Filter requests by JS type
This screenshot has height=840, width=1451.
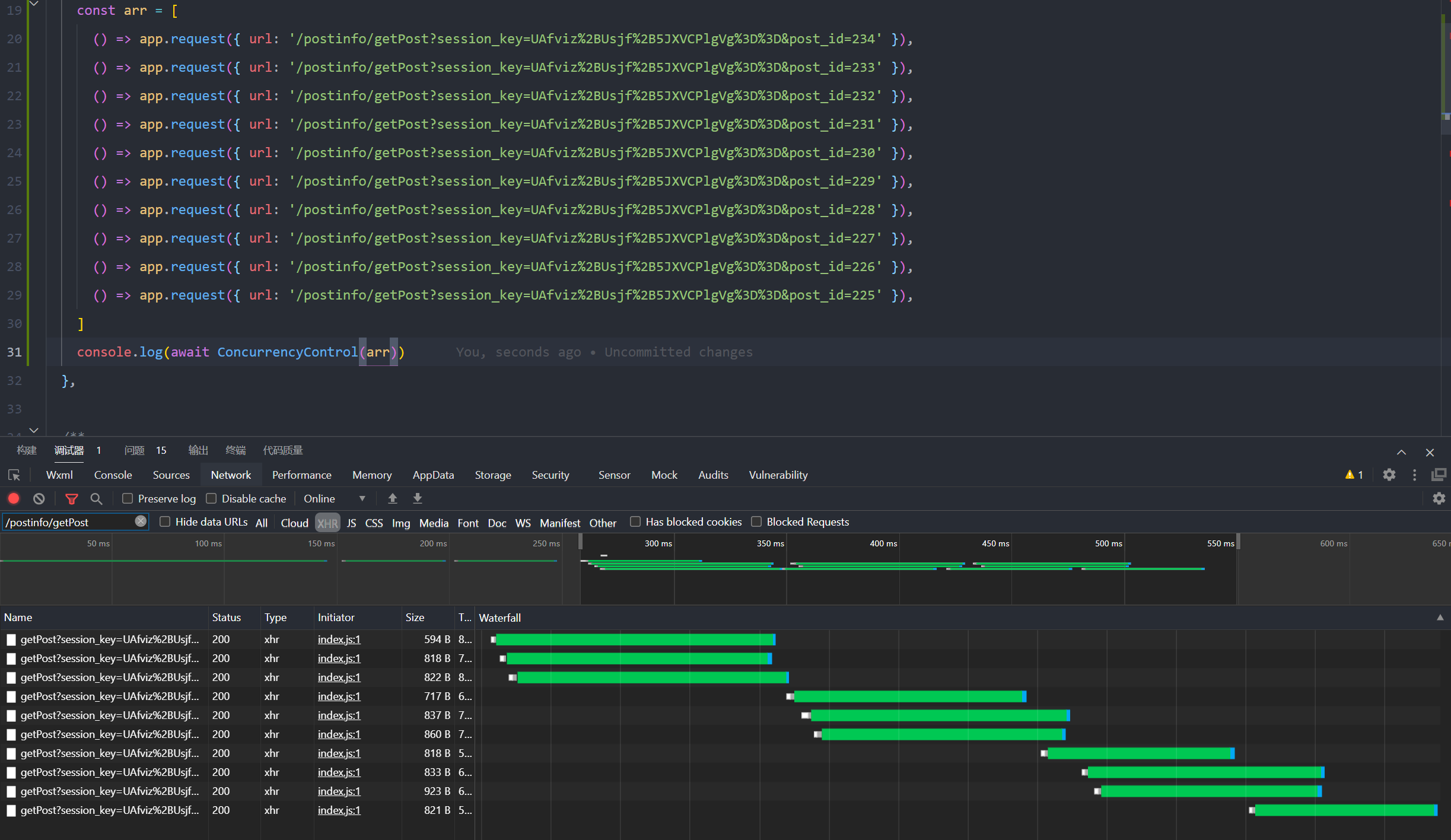click(x=351, y=523)
